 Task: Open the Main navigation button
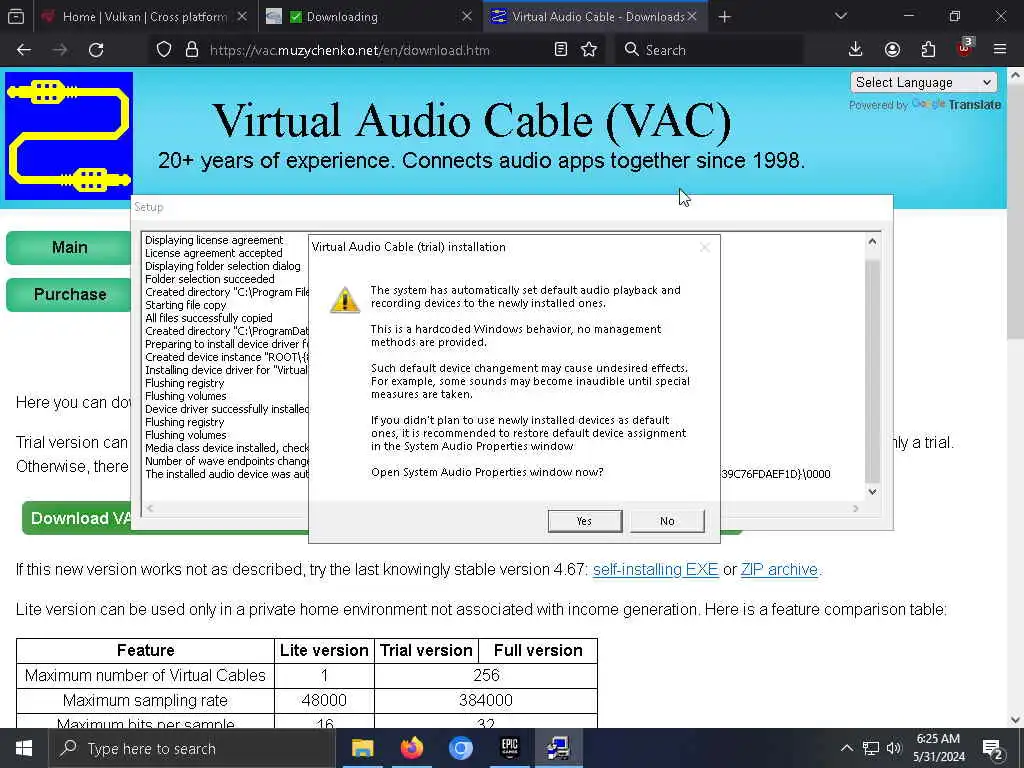coord(69,248)
